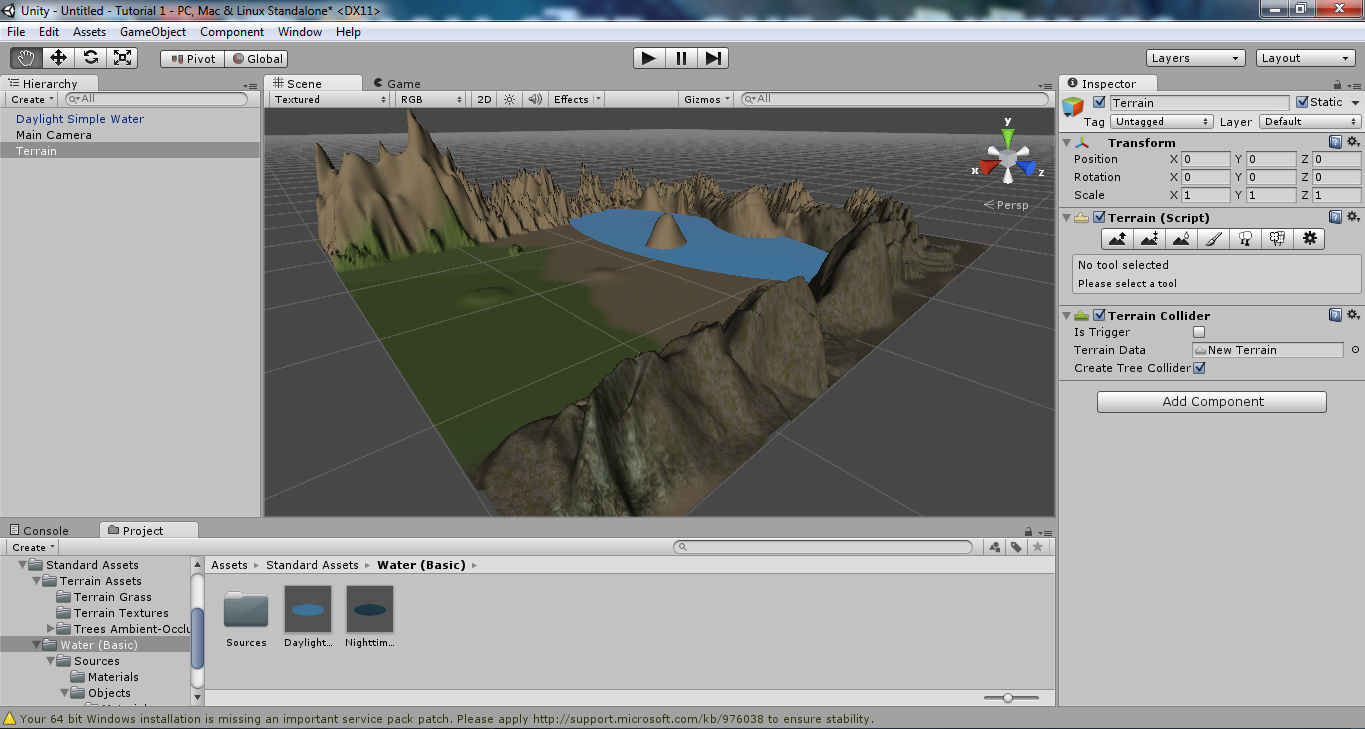Toggle scene audio with the speaker icon
1365x729 pixels.
(534, 98)
